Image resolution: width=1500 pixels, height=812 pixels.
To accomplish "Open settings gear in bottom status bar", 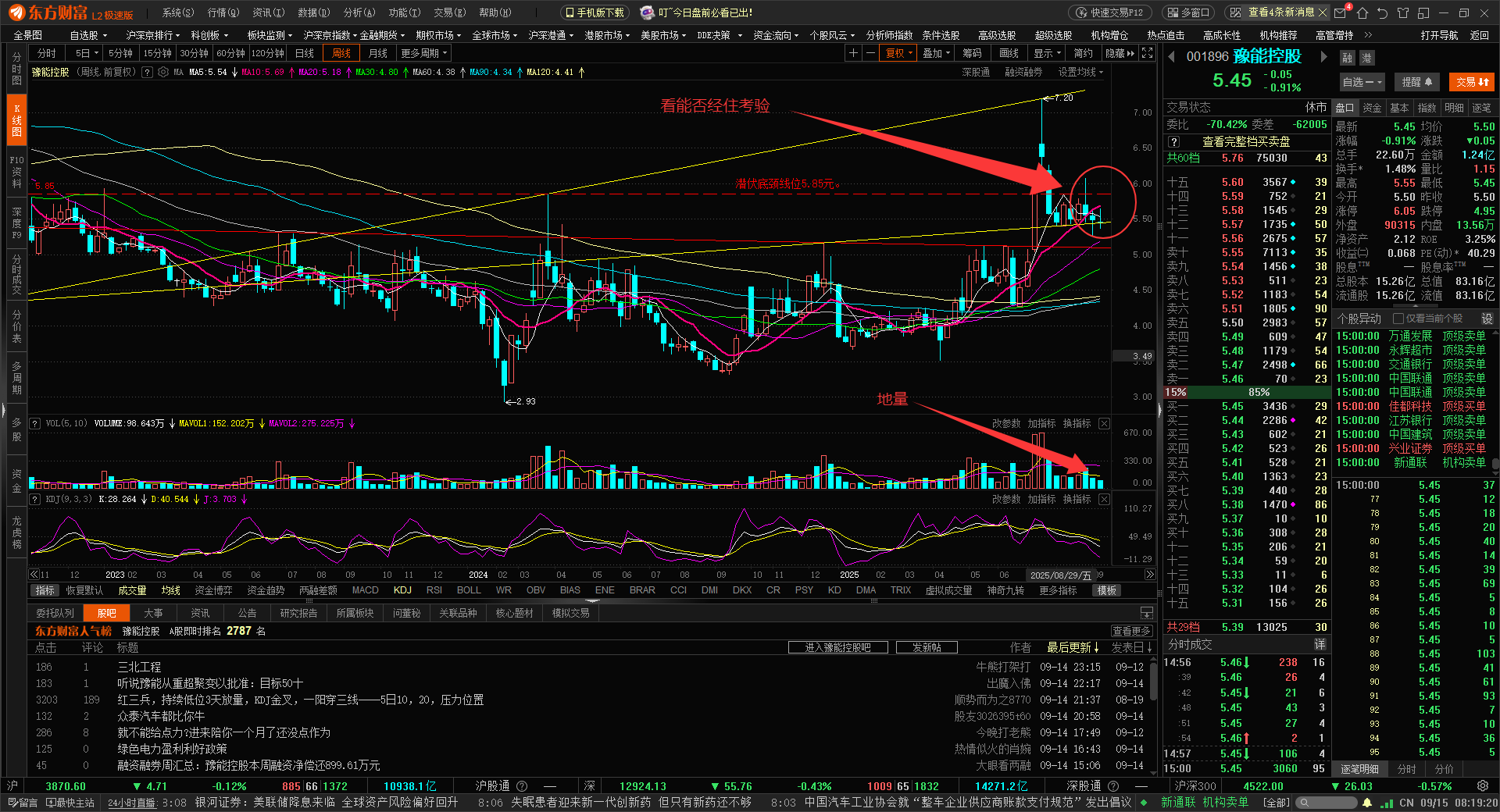I will click(x=1482, y=786).
